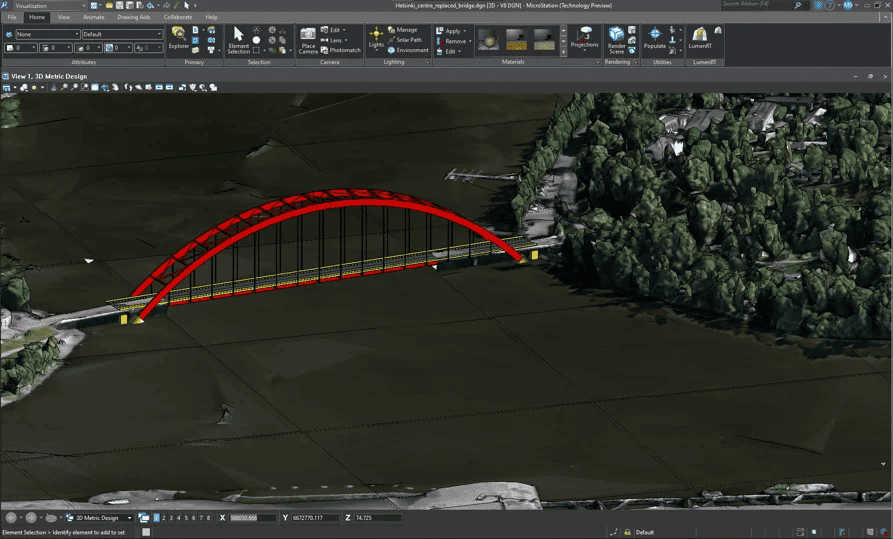Image resolution: width=893 pixels, height=539 pixels.
Task: Expand the Materials gallery list
Action: pos(564,52)
